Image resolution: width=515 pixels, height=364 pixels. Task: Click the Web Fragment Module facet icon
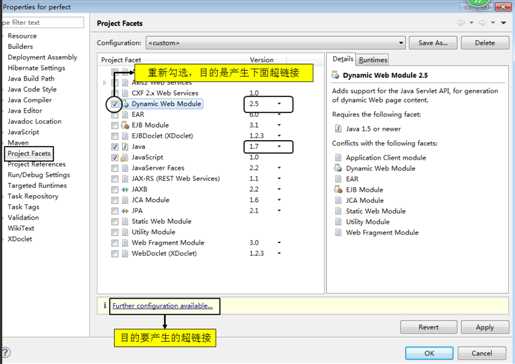click(125, 243)
